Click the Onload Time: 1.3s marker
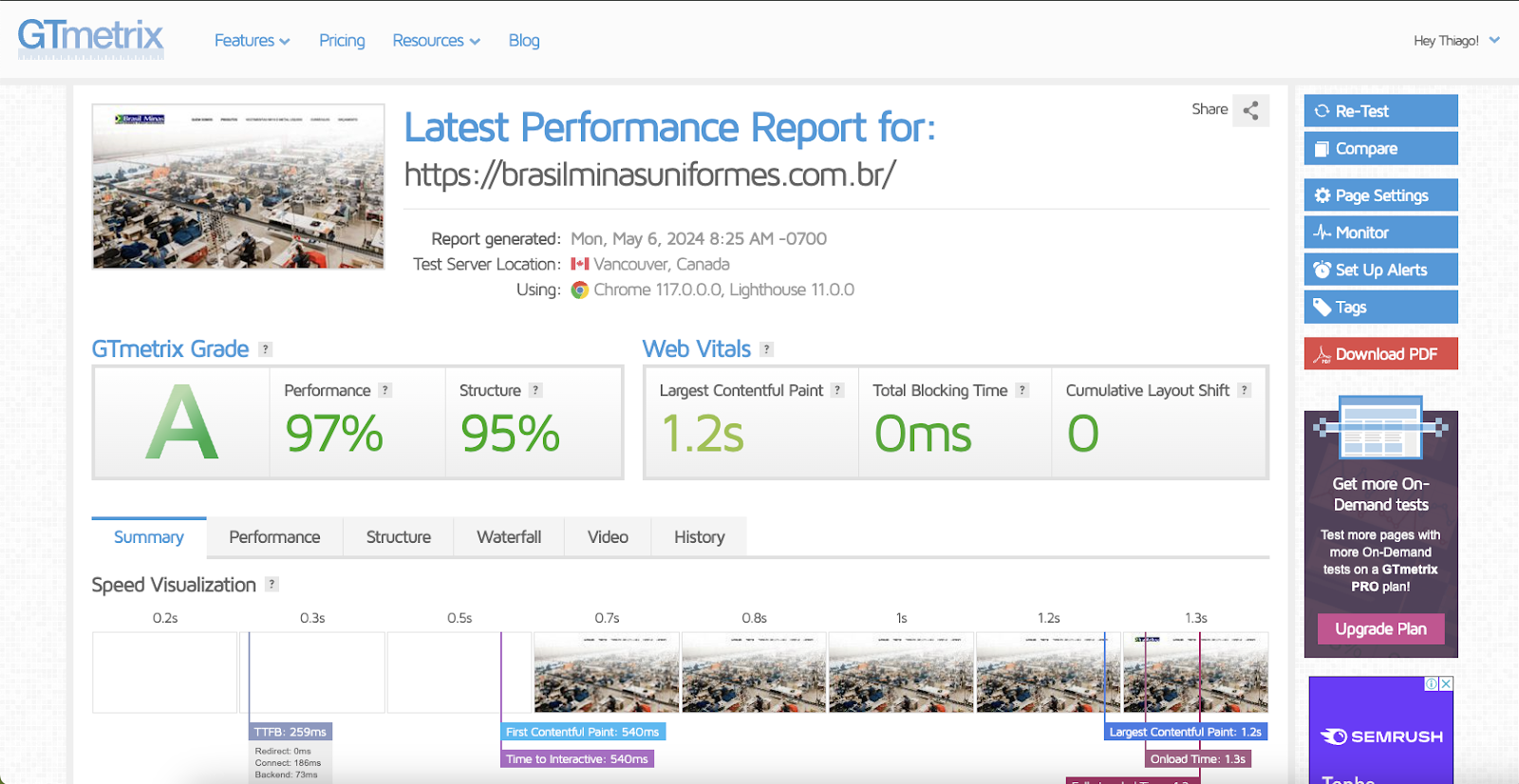The width and height of the screenshot is (1519, 784). tap(1198, 759)
